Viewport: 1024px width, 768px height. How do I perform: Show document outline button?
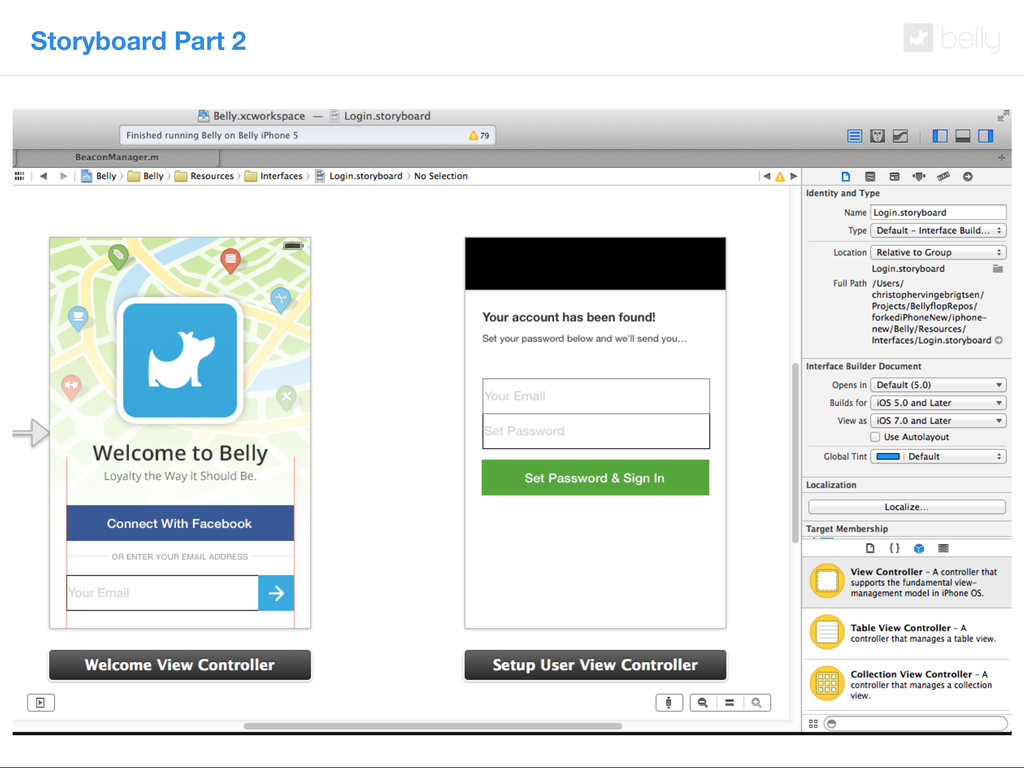[40, 703]
